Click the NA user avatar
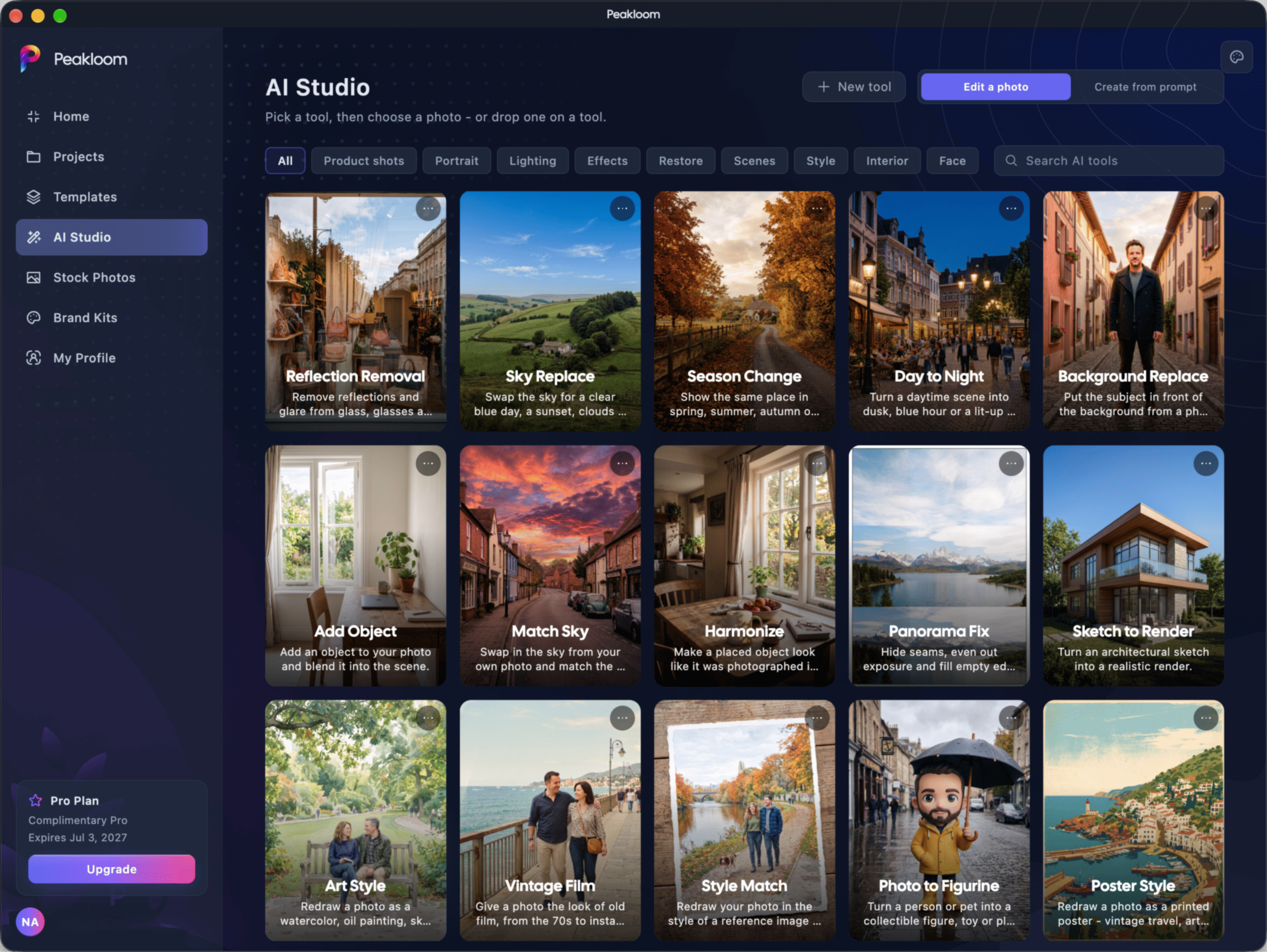This screenshot has width=1267, height=952. (30, 922)
